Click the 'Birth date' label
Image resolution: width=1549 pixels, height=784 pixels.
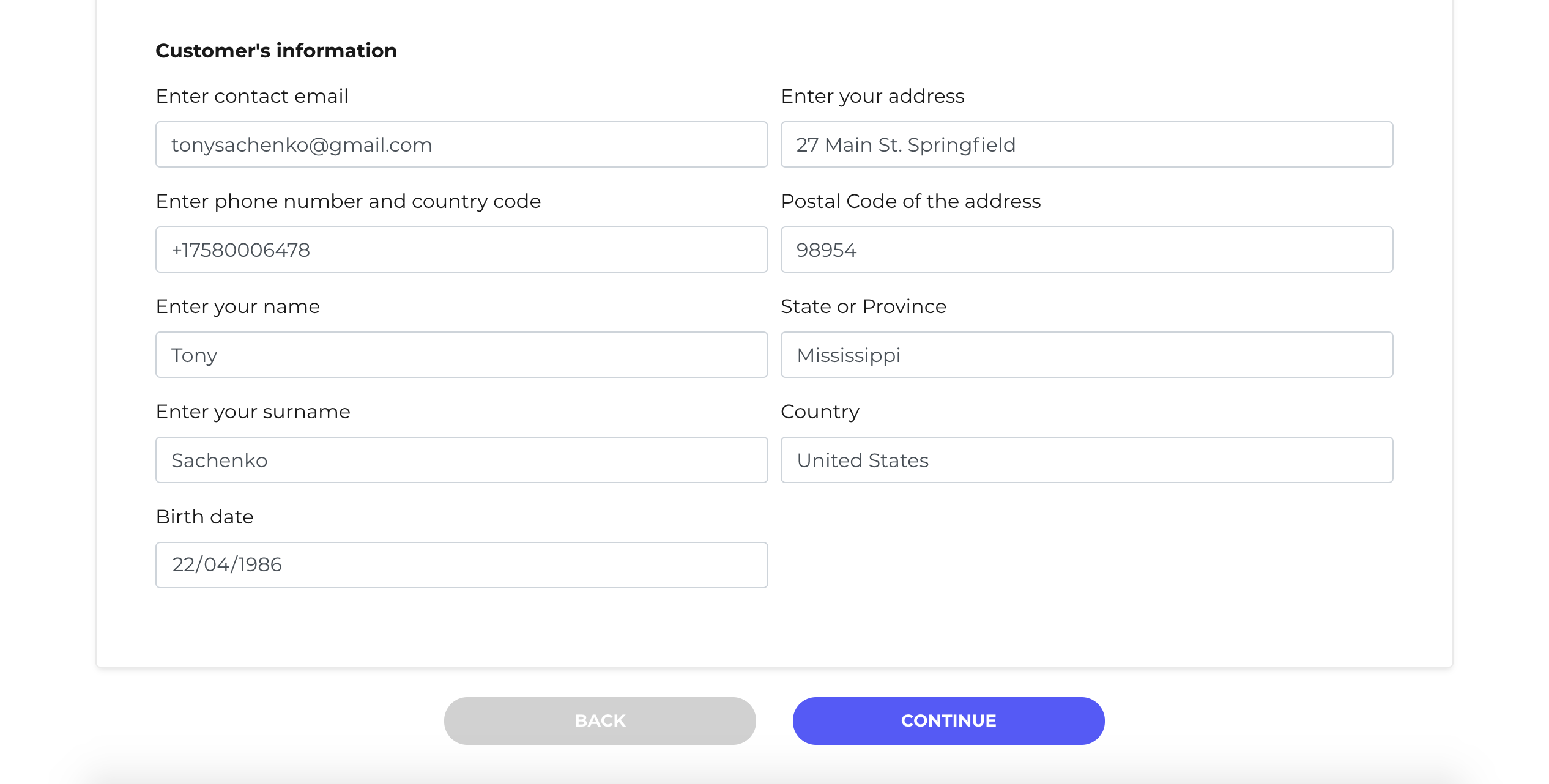click(204, 517)
